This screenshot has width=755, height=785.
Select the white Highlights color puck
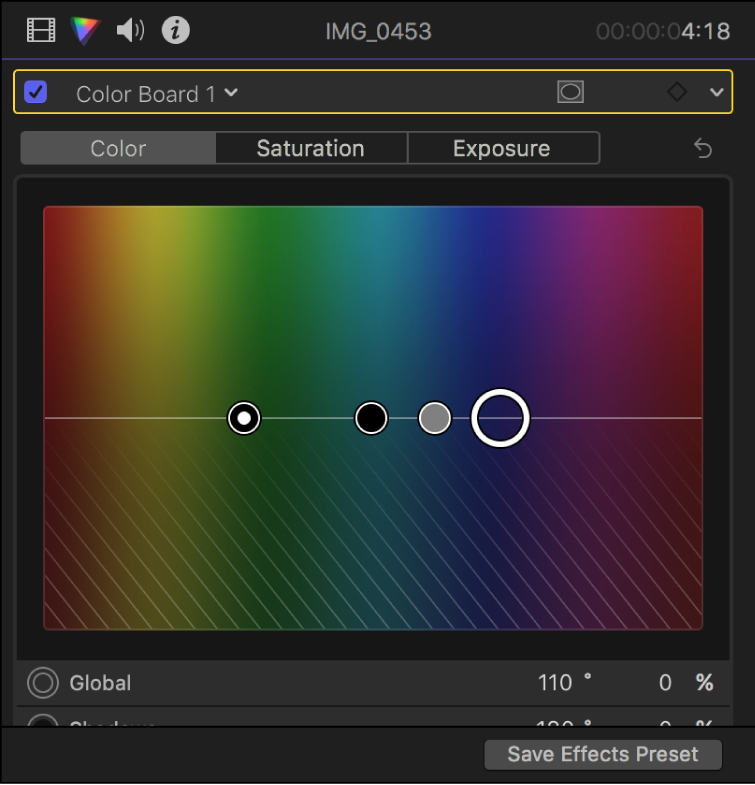point(244,418)
